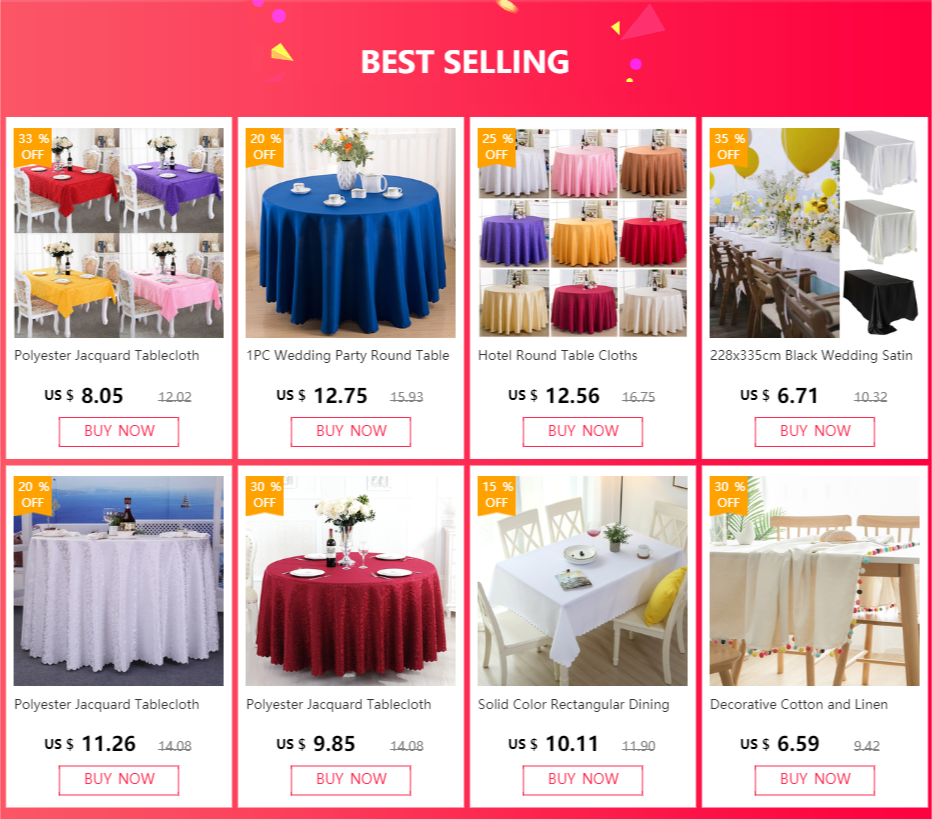Click BUY NOW under Hotel Round Table Cloths
932x819 pixels.
tap(582, 431)
